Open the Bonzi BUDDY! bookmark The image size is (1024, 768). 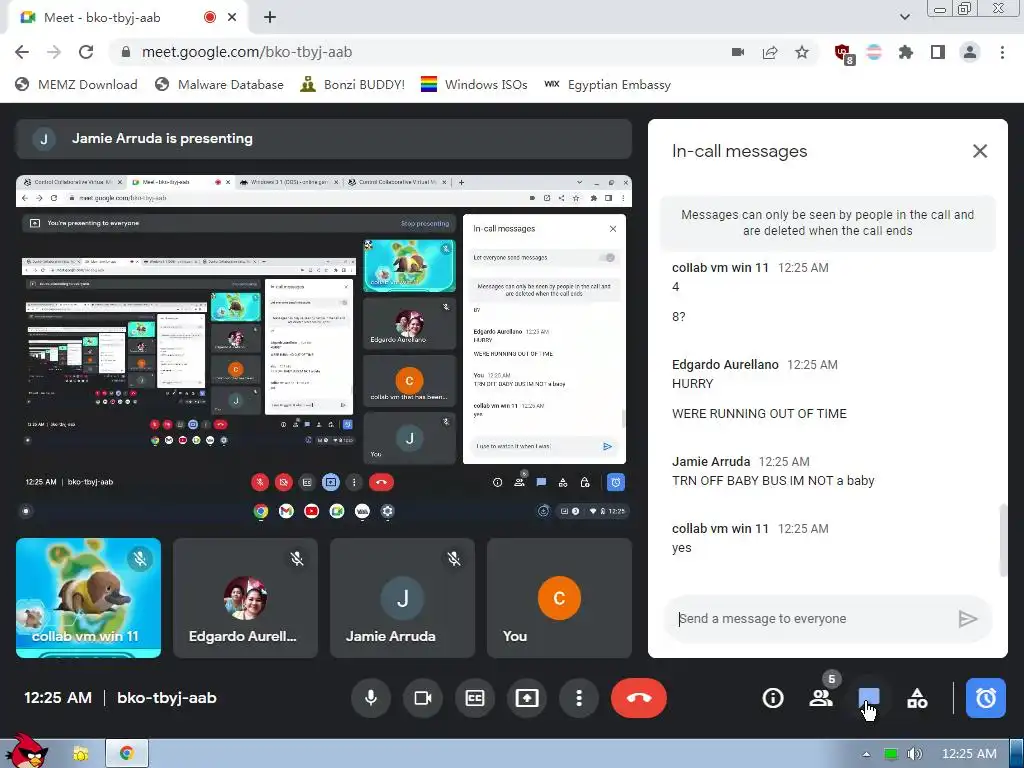pos(353,84)
